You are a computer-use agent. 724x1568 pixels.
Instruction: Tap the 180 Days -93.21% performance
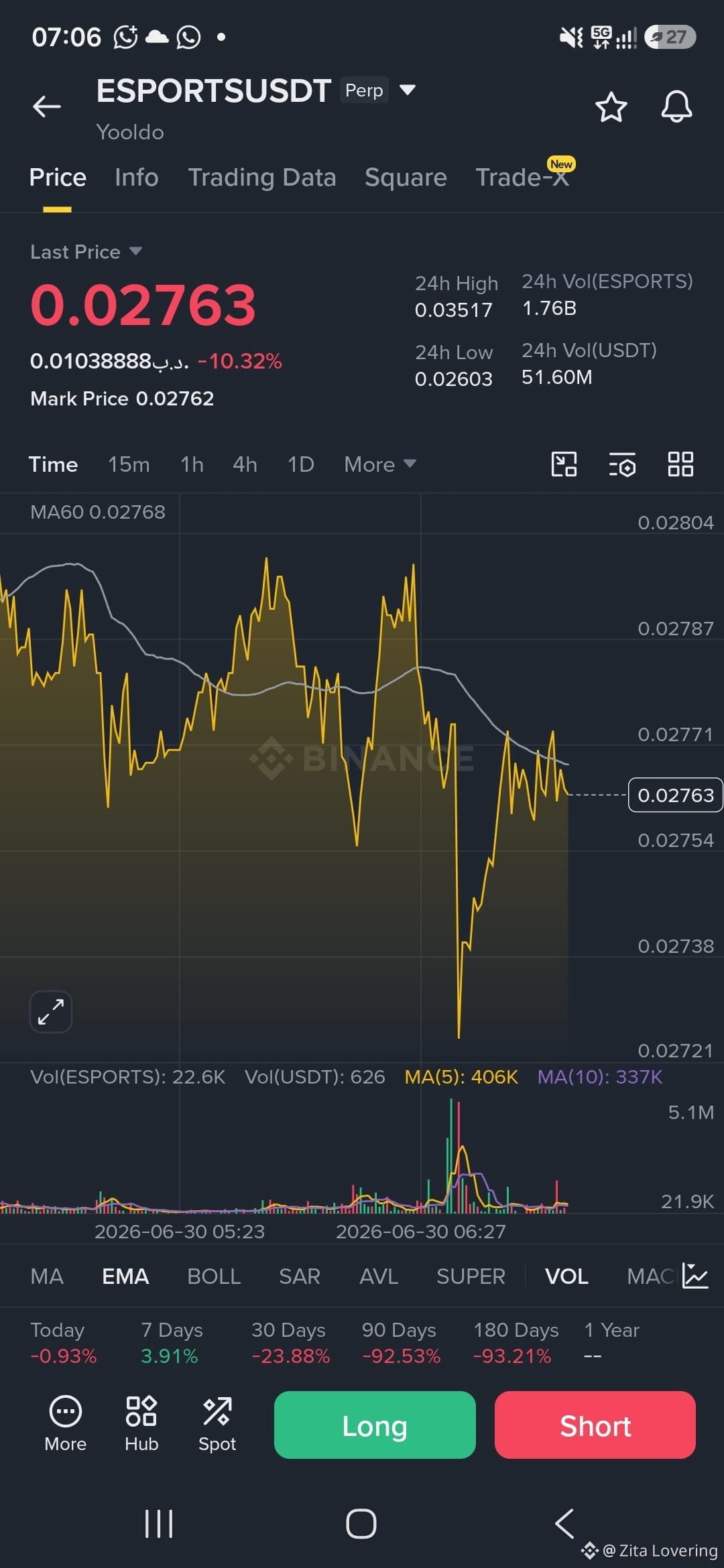coord(516,1343)
